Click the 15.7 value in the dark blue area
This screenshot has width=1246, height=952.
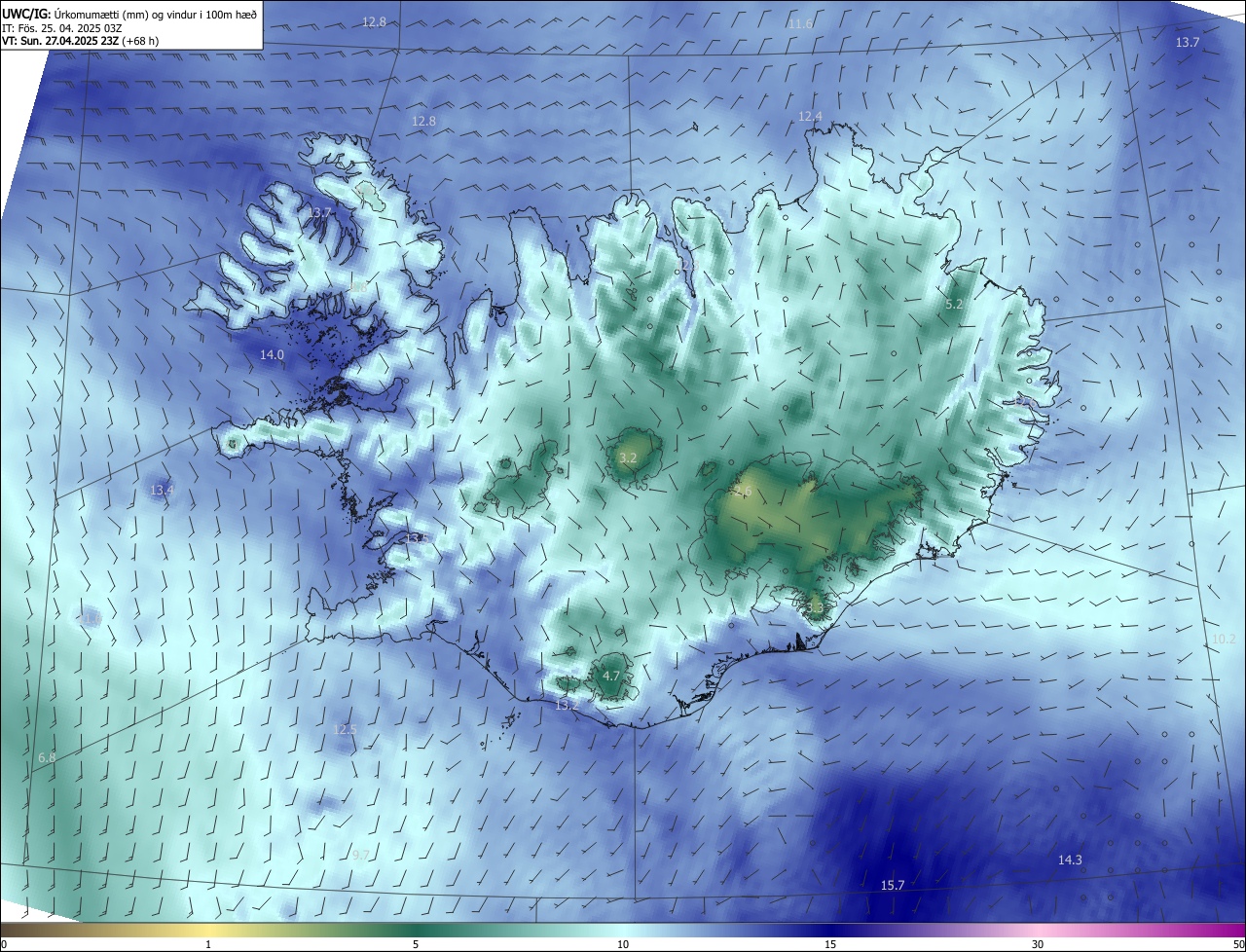tap(893, 886)
